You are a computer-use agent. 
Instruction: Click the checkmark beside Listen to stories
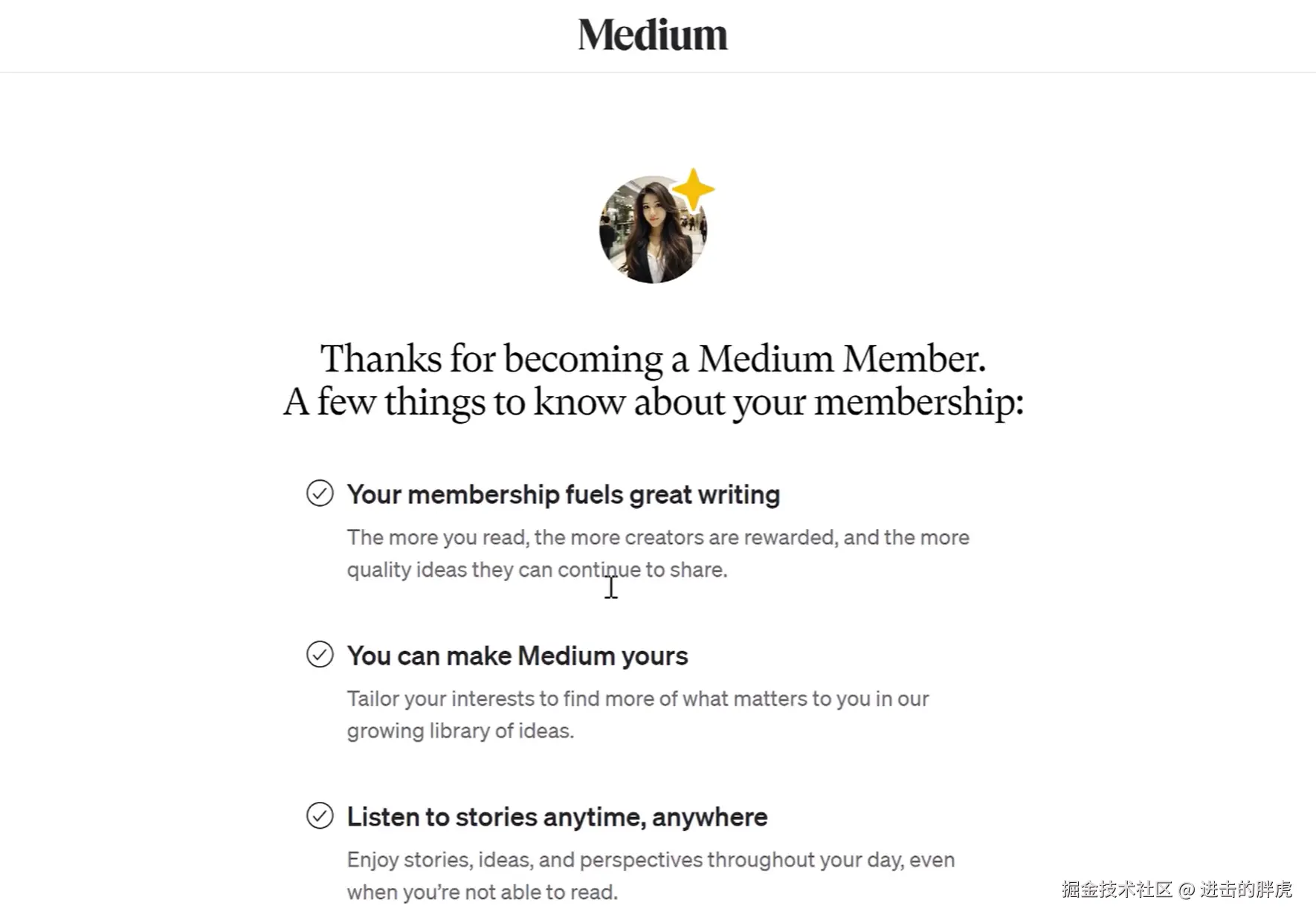point(320,816)
